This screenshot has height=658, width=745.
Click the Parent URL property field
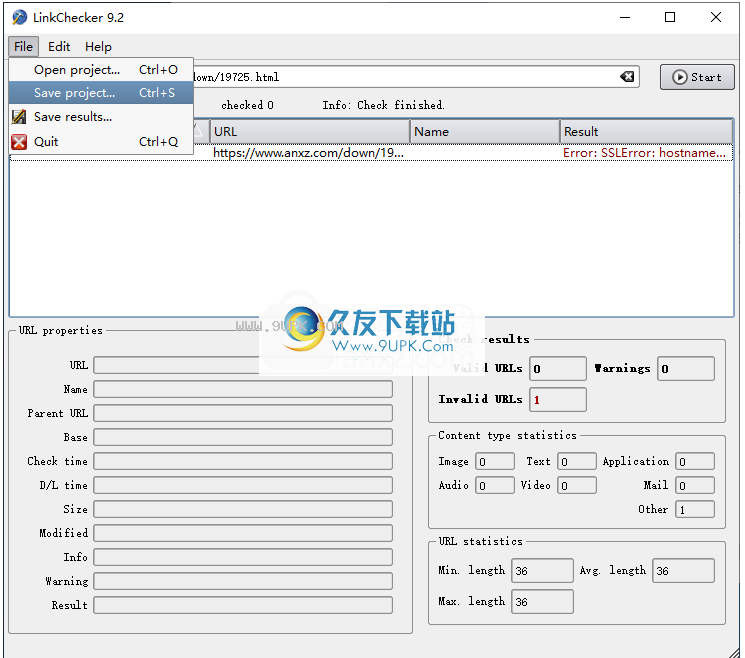click(243, 413)
